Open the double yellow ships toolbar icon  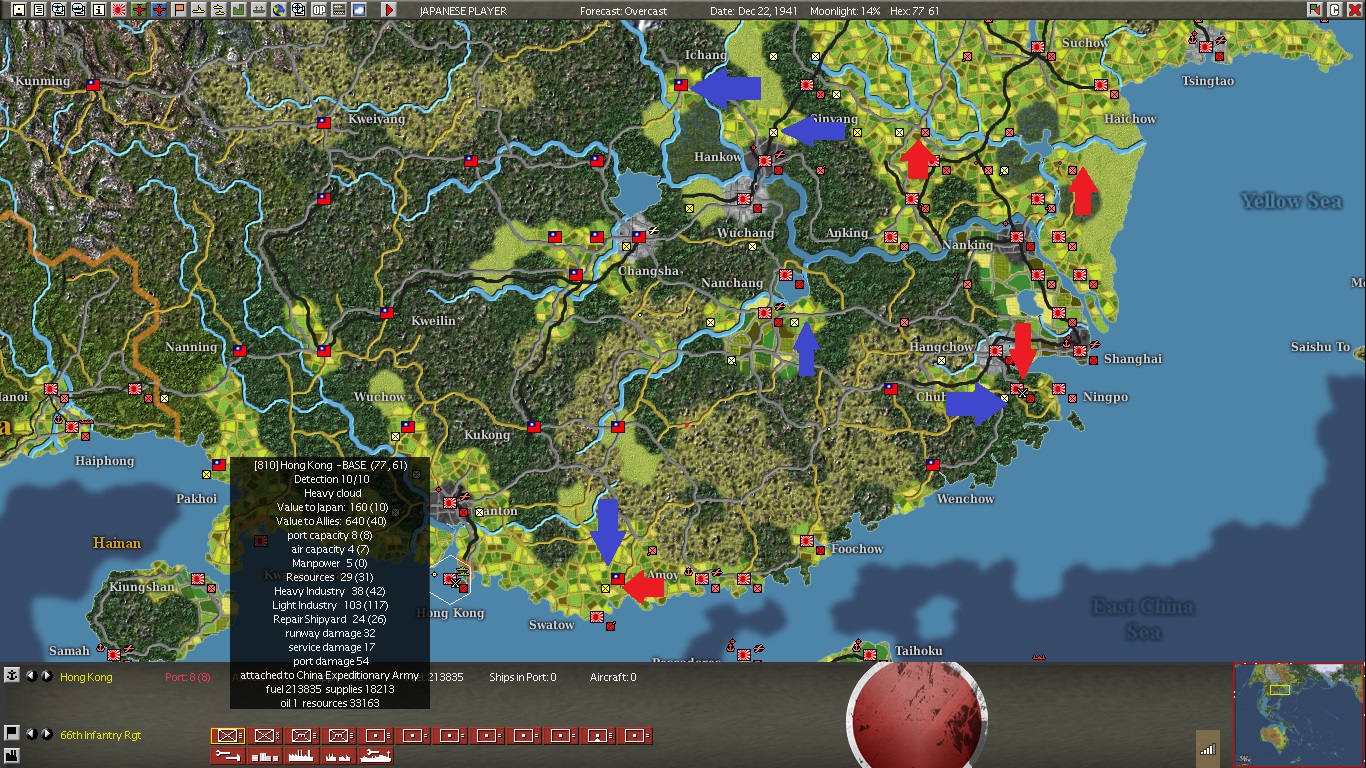point(219,10)
